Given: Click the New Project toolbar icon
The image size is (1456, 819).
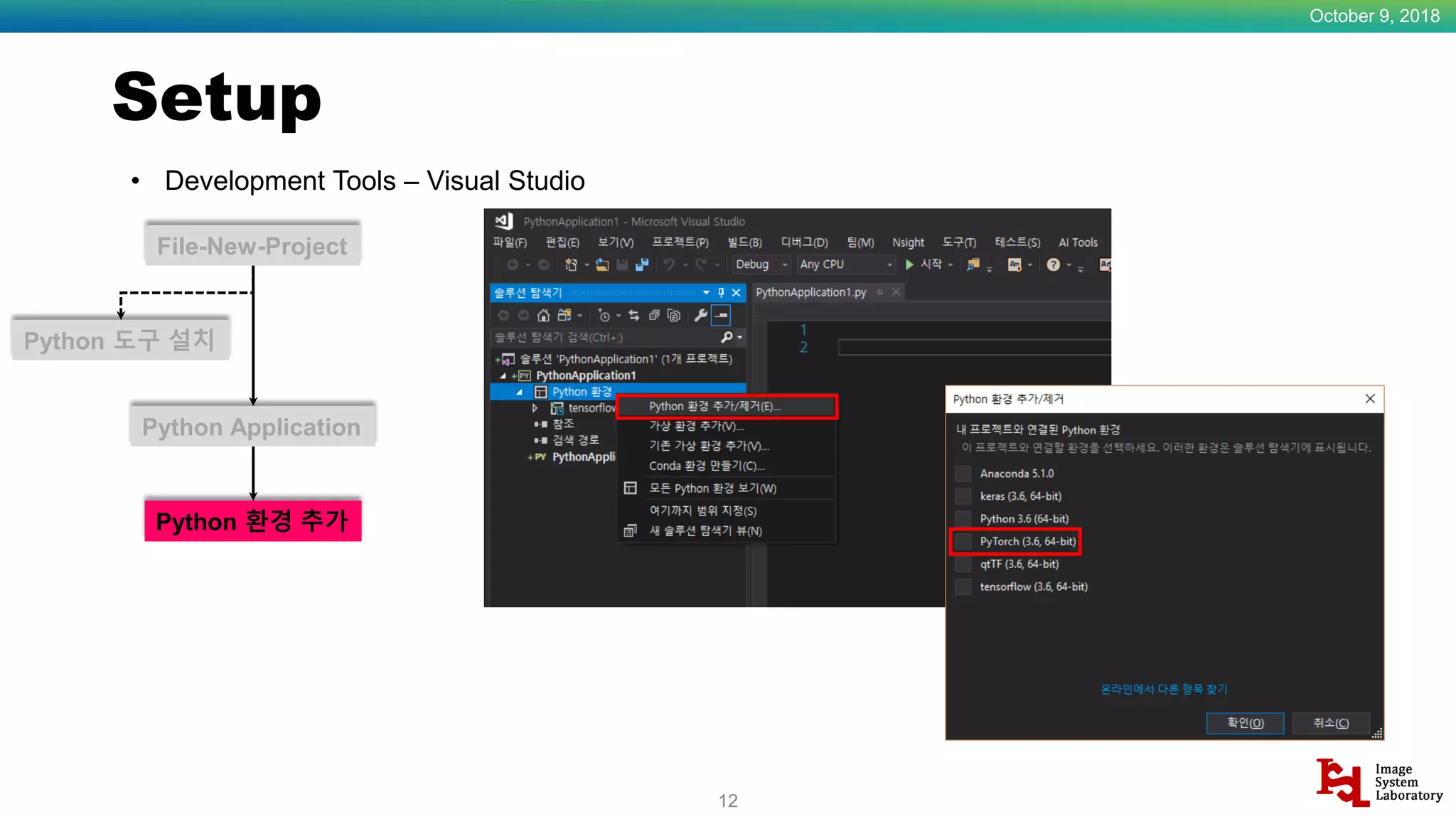Looking at the screenshot, I should pos(571,264).
